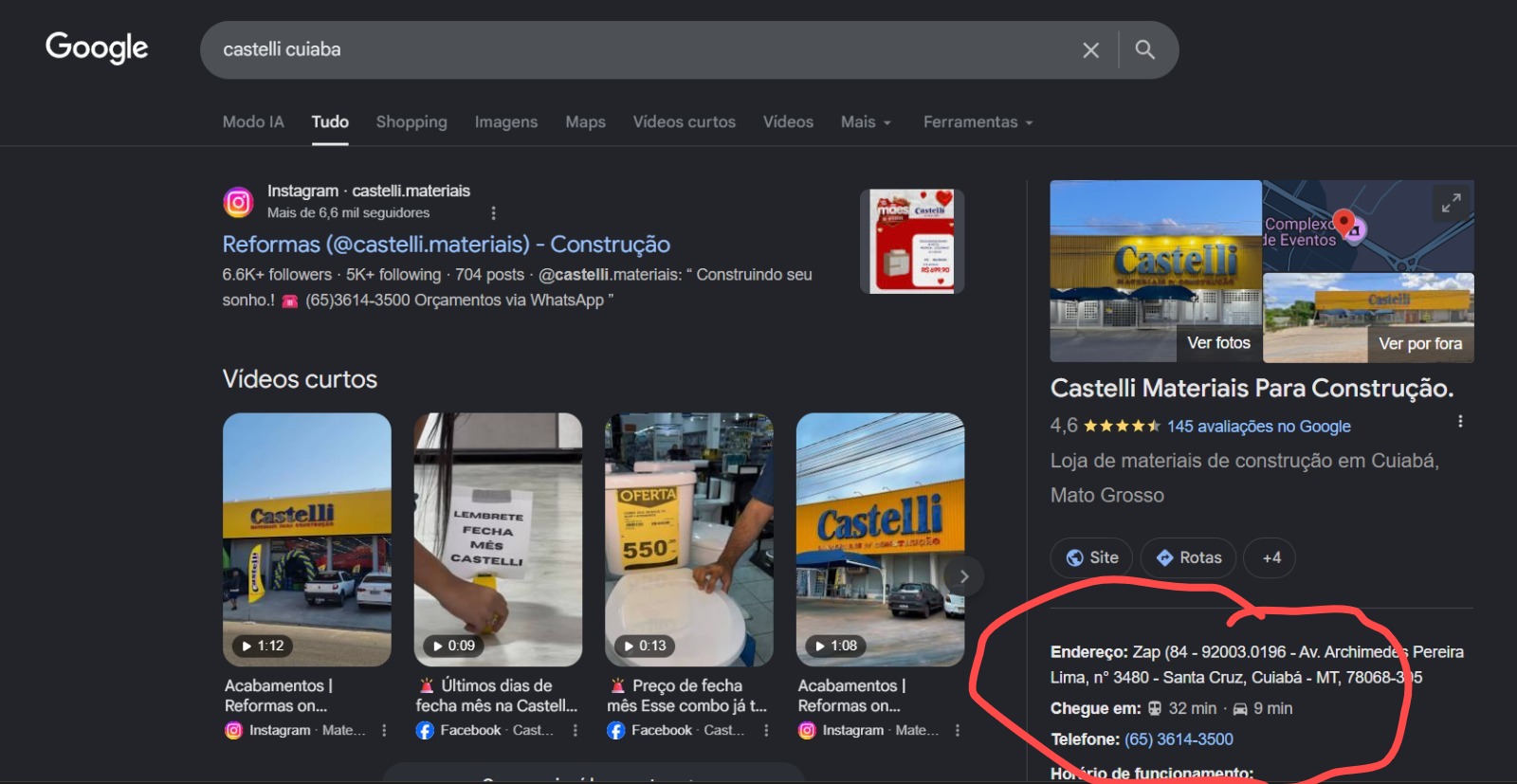Open the Site button for Castelli
This screenshot has width=1517, height=784.
coord(1092,557)
